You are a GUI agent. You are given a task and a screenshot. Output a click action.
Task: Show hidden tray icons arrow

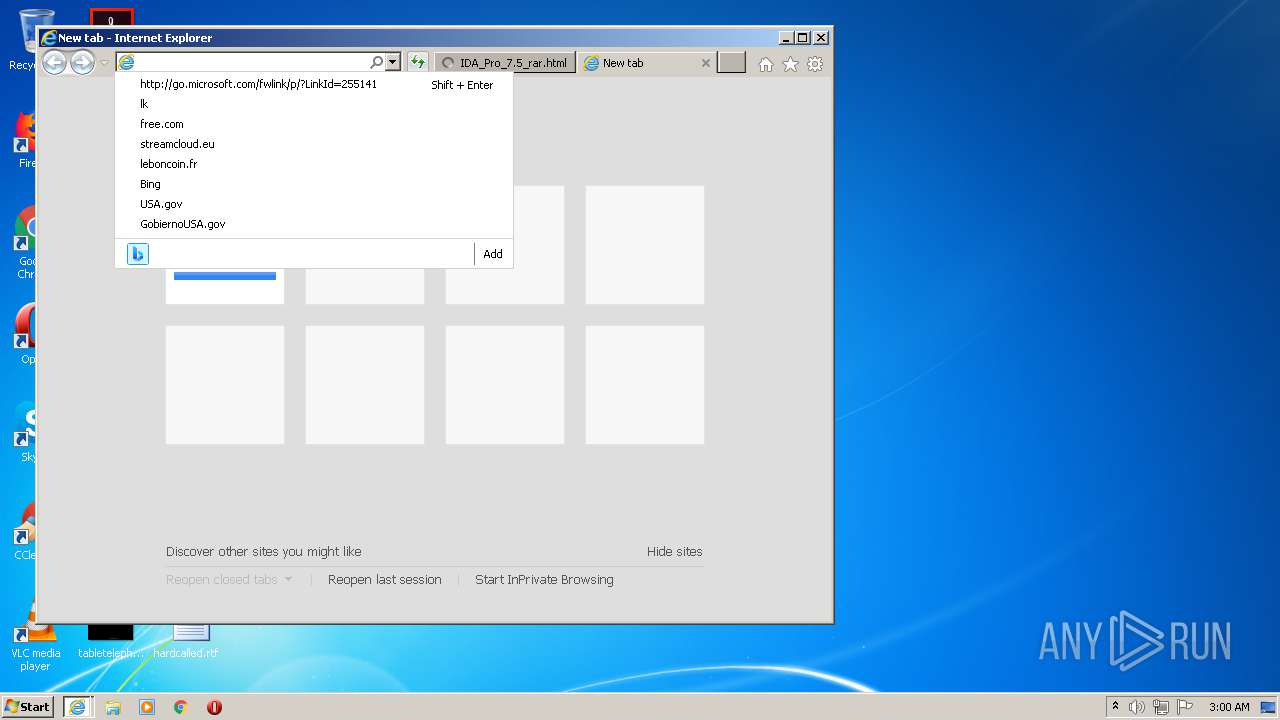click(x=1115, y=706)
